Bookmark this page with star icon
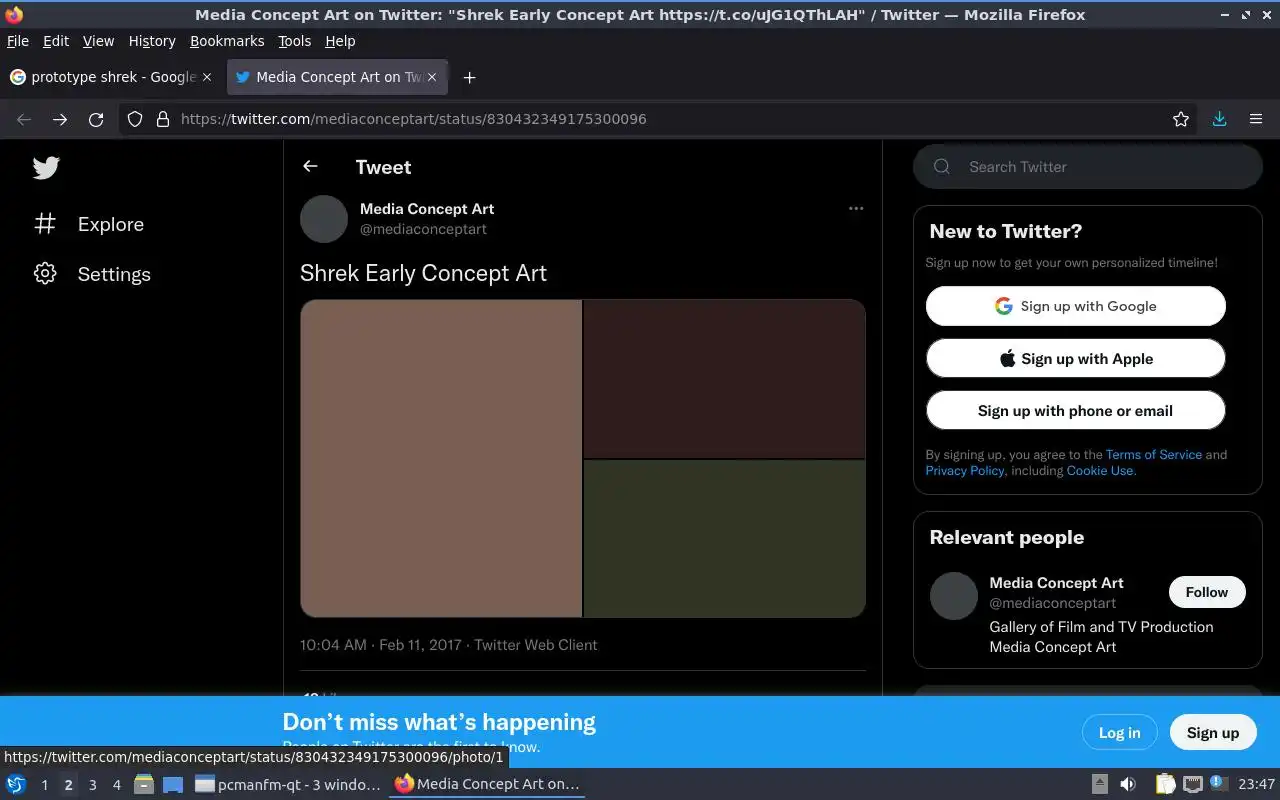This screenshot has width=1280, height=800. coord(1181,119)
